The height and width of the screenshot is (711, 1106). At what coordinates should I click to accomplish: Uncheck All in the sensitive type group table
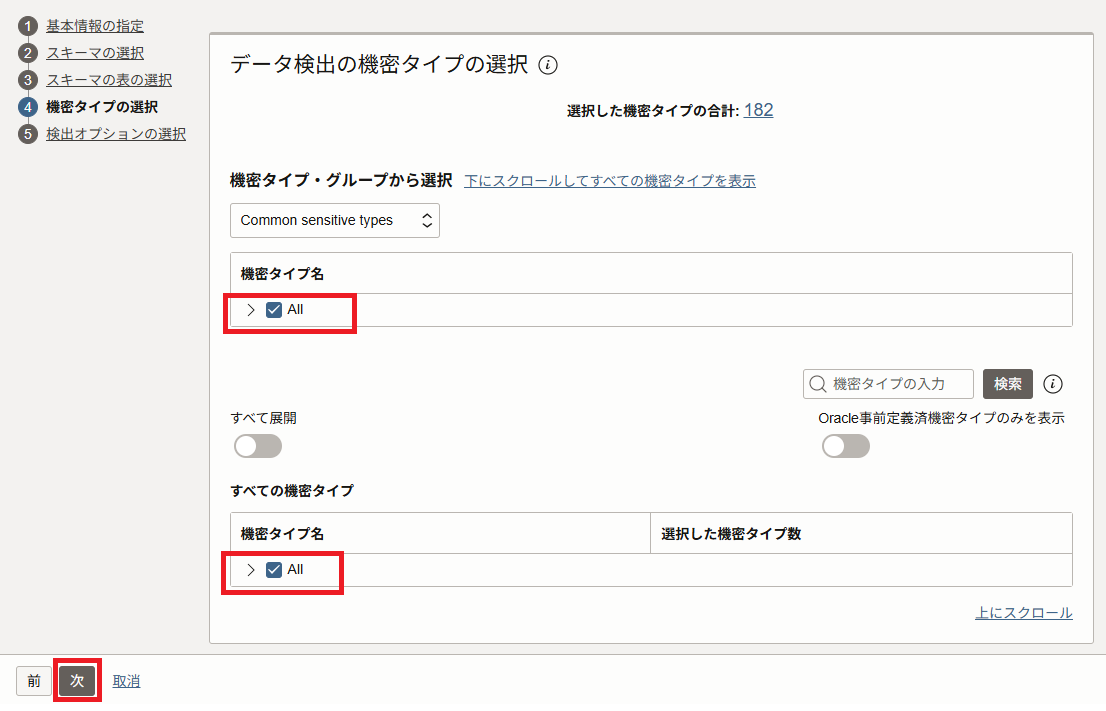click(274, 310)
